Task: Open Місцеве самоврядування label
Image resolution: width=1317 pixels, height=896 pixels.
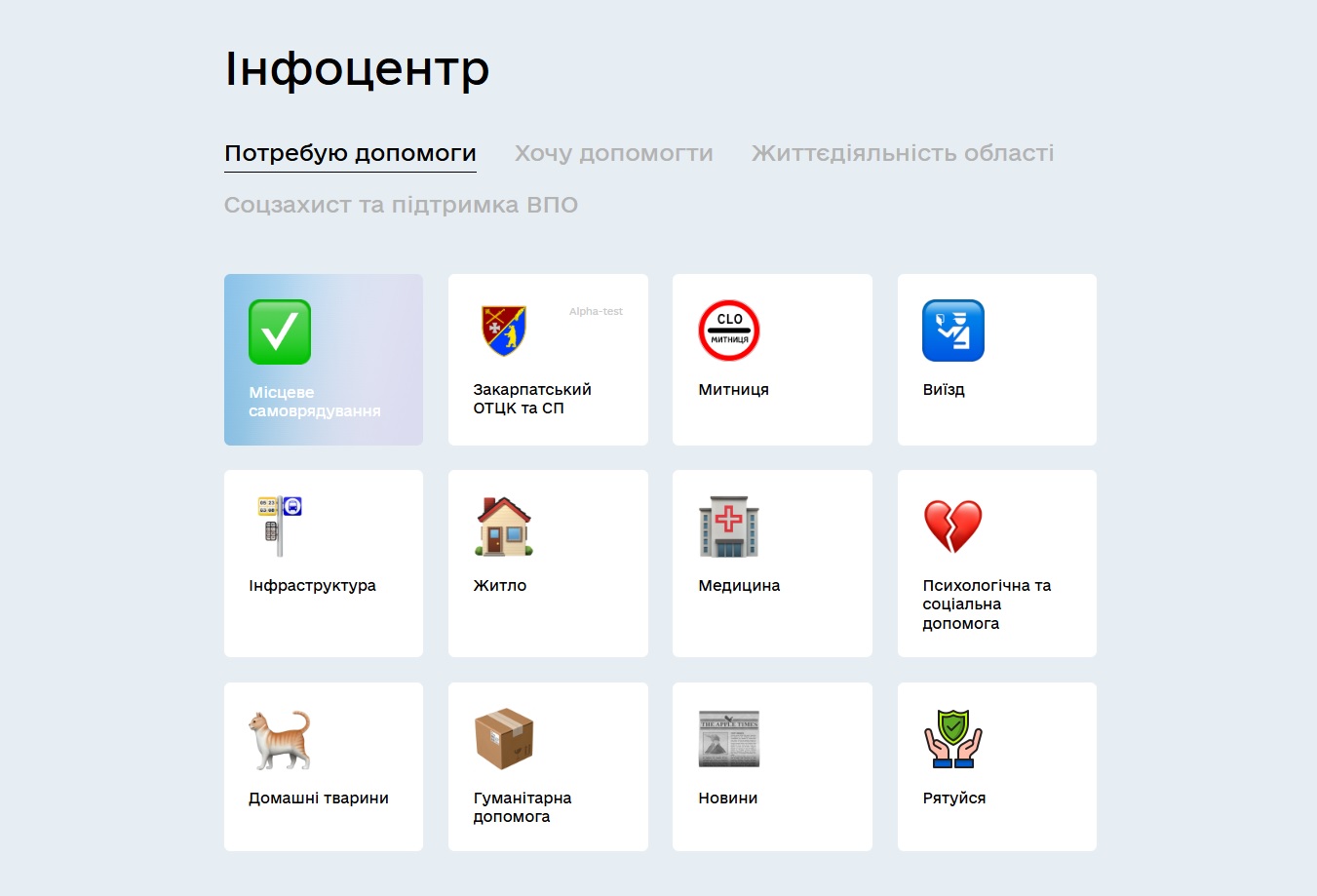Action: (315, 402)
